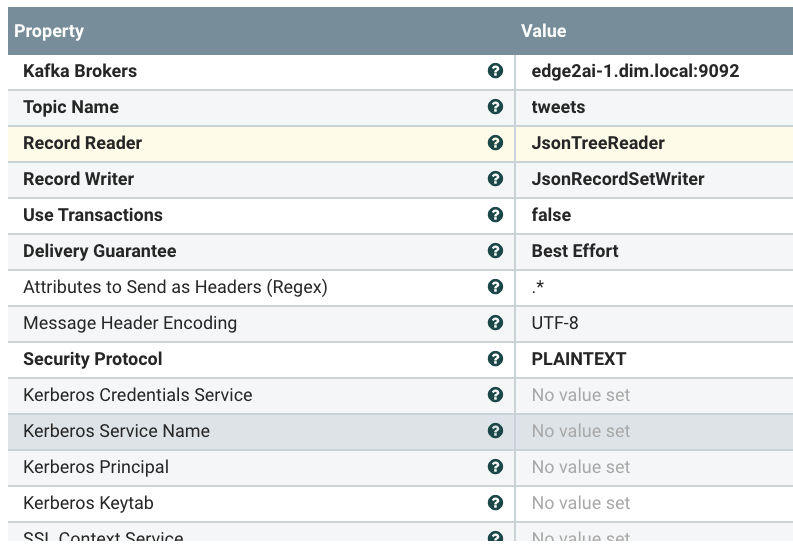
Task: Edit the Topic Name value tweets
Action: click(558, 107)
